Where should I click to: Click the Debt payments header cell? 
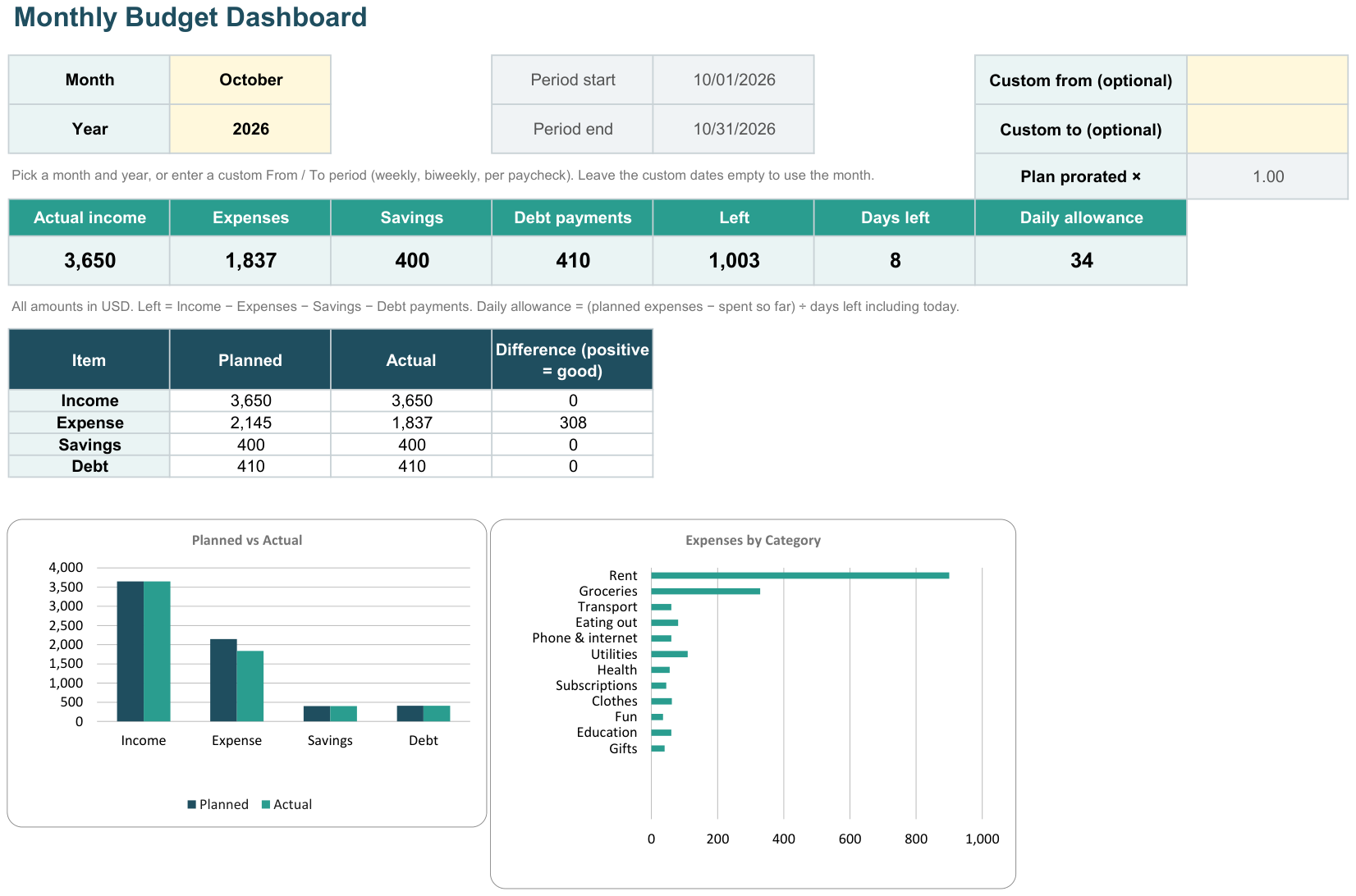click(573, 217)
